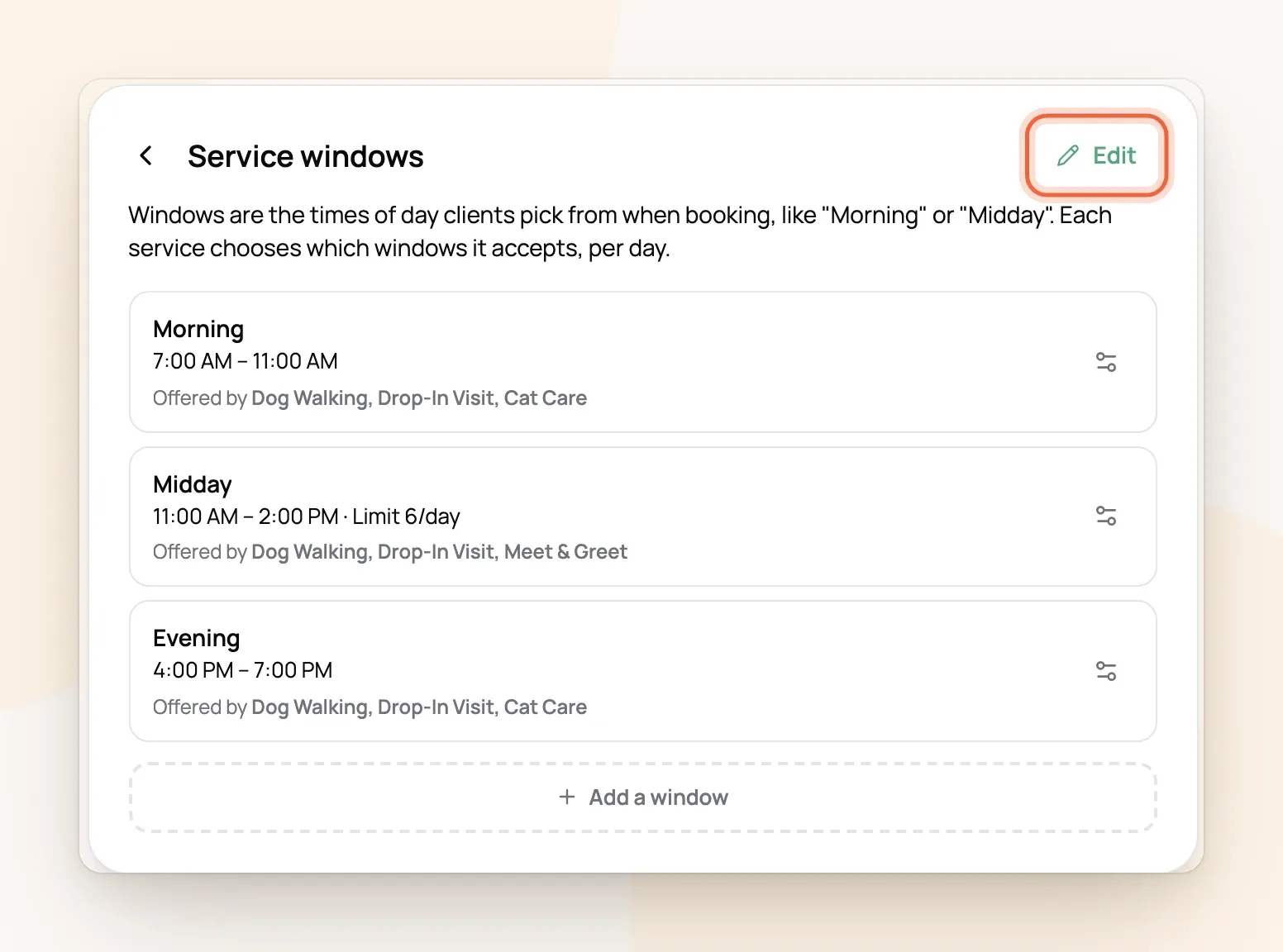The image size is (1283, 952).
Task: Open settings sliders icon for Evening window
Action: [1105, 671]
